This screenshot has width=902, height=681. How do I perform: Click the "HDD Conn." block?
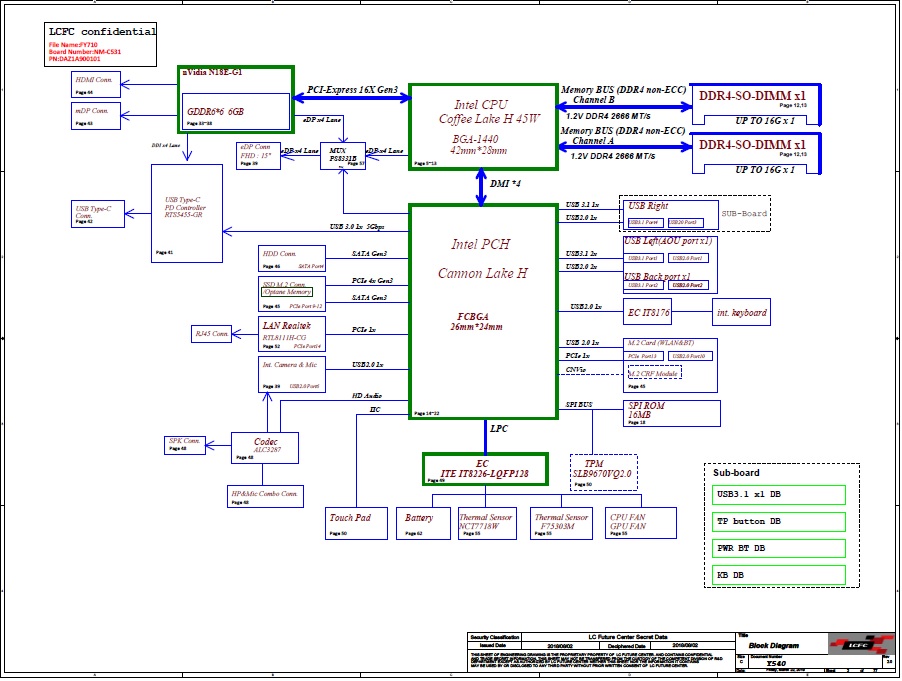click(x=292, y=258)
